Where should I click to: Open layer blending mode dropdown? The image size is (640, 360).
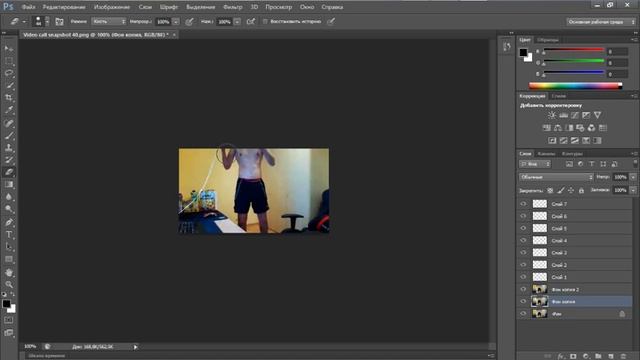pyautogui.click(x=556, y=177)
